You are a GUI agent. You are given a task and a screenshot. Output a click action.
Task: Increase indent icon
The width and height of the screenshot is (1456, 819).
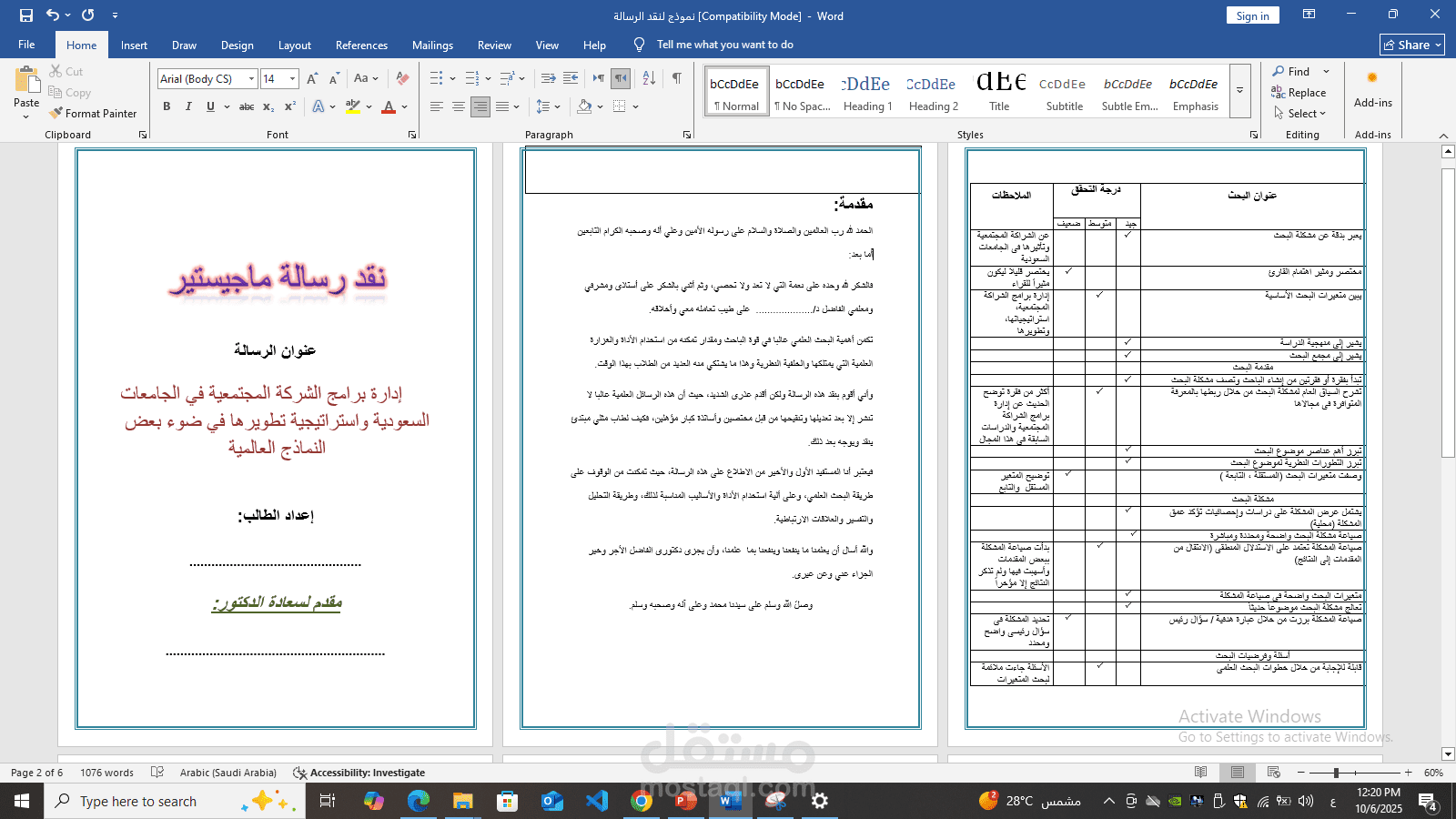(x=571, y=79)
